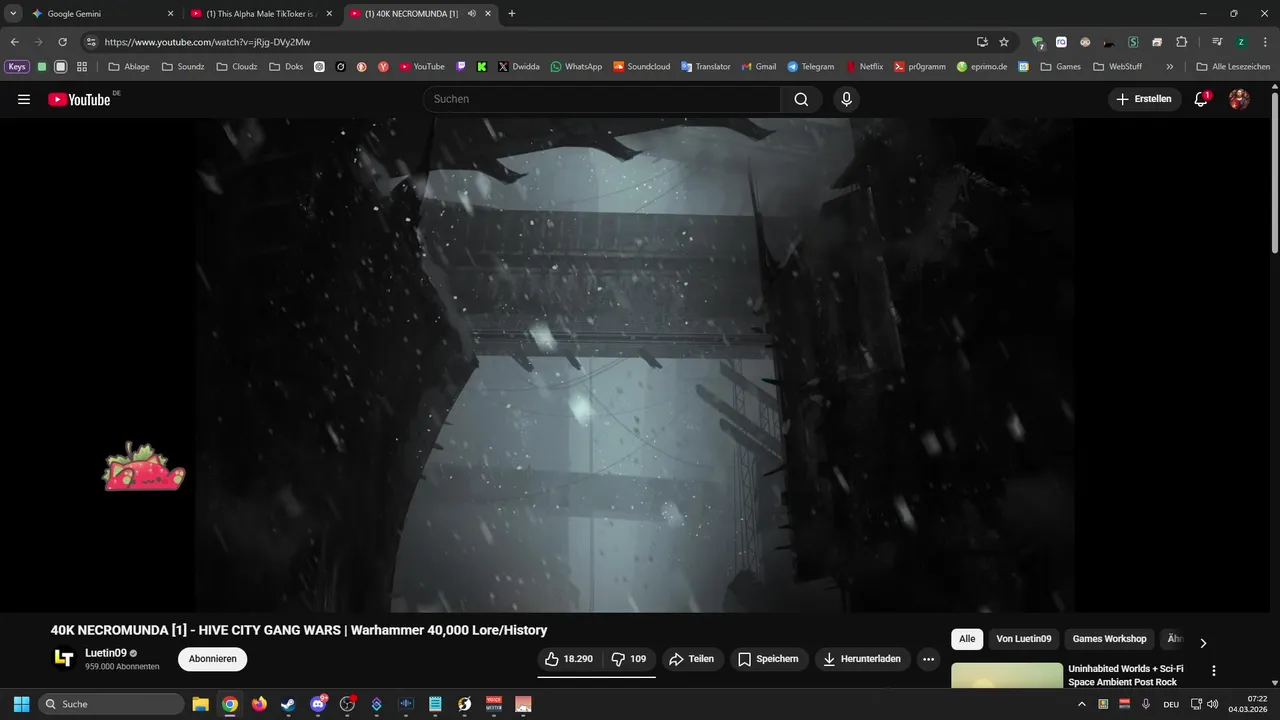This screenshot has width=1280, height=720.
Task: Go to the YouTube home logo
Action: click(79, 99)
